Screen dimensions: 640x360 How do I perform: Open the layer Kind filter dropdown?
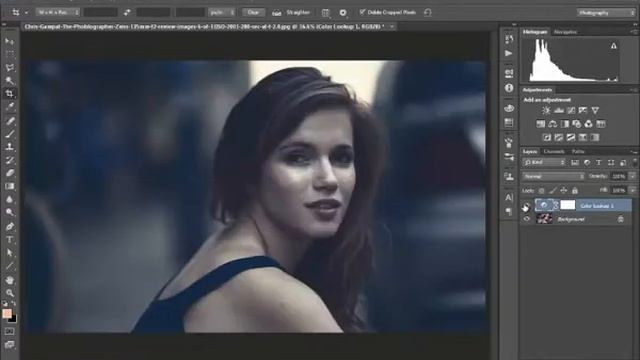pyautogui.click(x=544, y=162)
